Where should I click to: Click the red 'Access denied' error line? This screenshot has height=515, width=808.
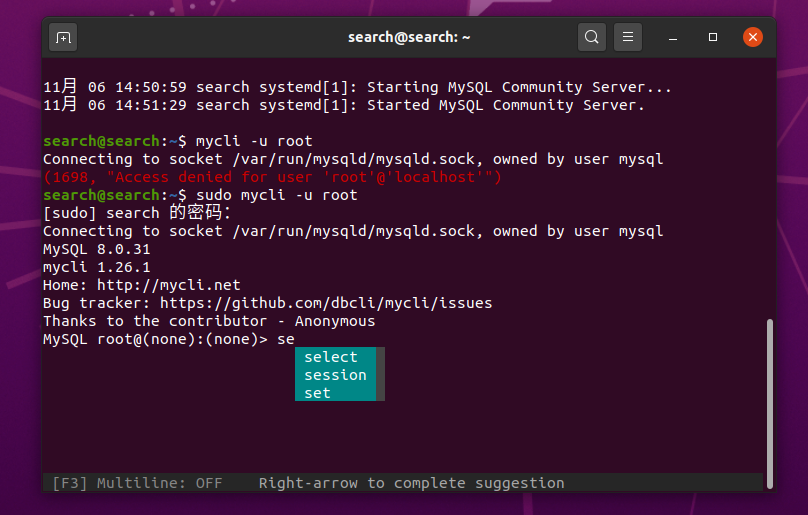click(x=272, y=177)
